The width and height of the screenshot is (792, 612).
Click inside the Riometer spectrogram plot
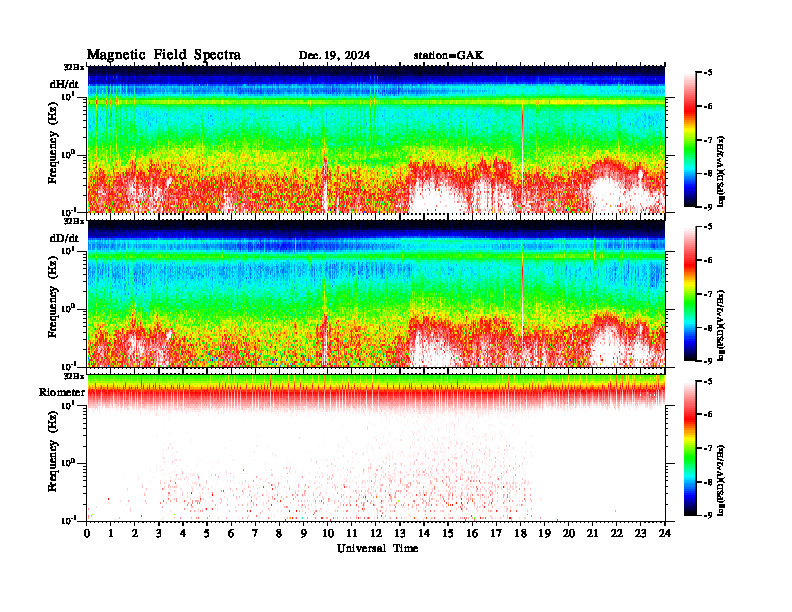[376, 448]
